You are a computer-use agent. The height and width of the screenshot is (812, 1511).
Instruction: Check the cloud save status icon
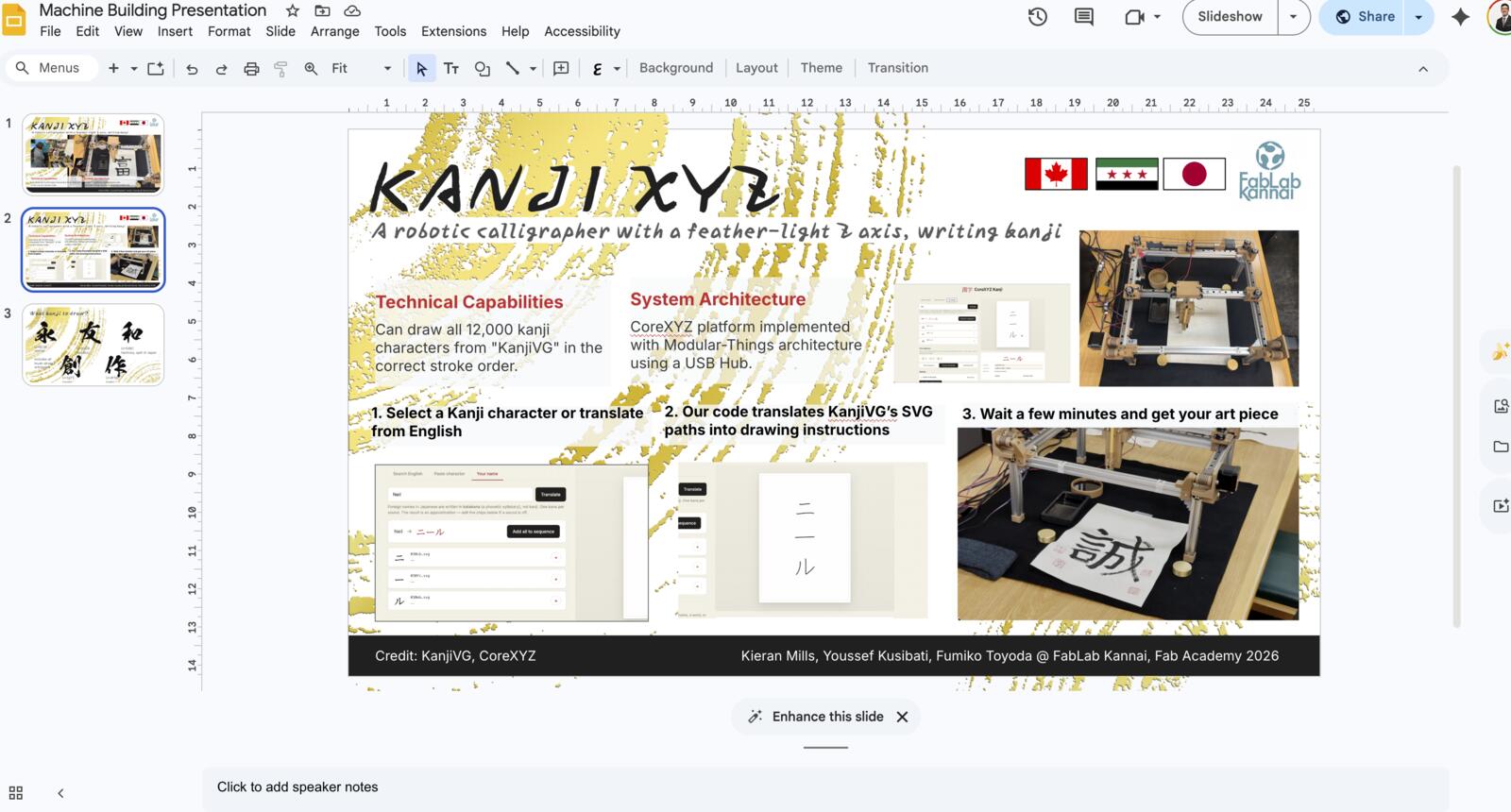(352, 11)
